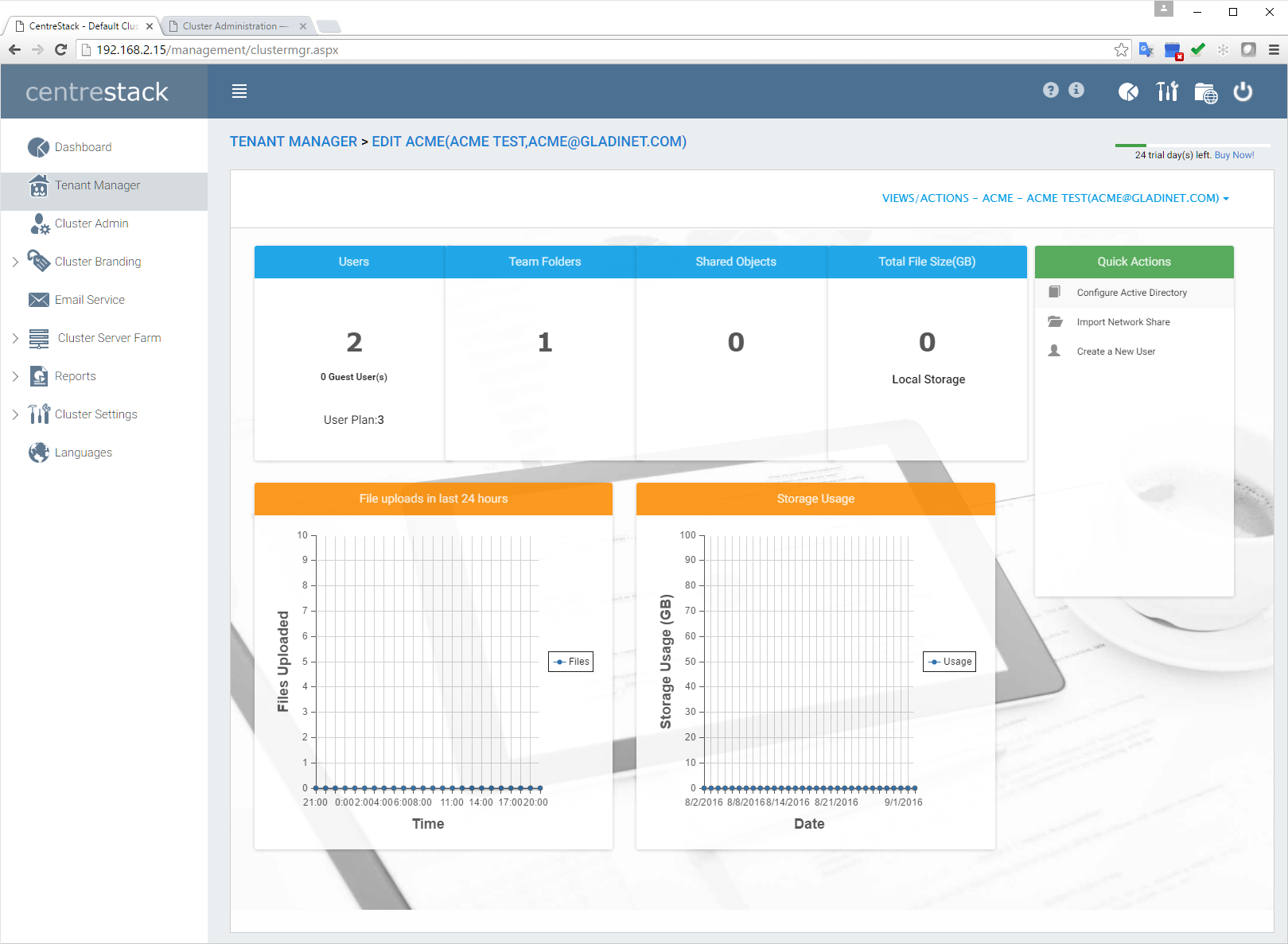The height and width of the screenshot is (944, 1288).
Task: Click the green checkmark extension icon
Action: point(1198,49)
